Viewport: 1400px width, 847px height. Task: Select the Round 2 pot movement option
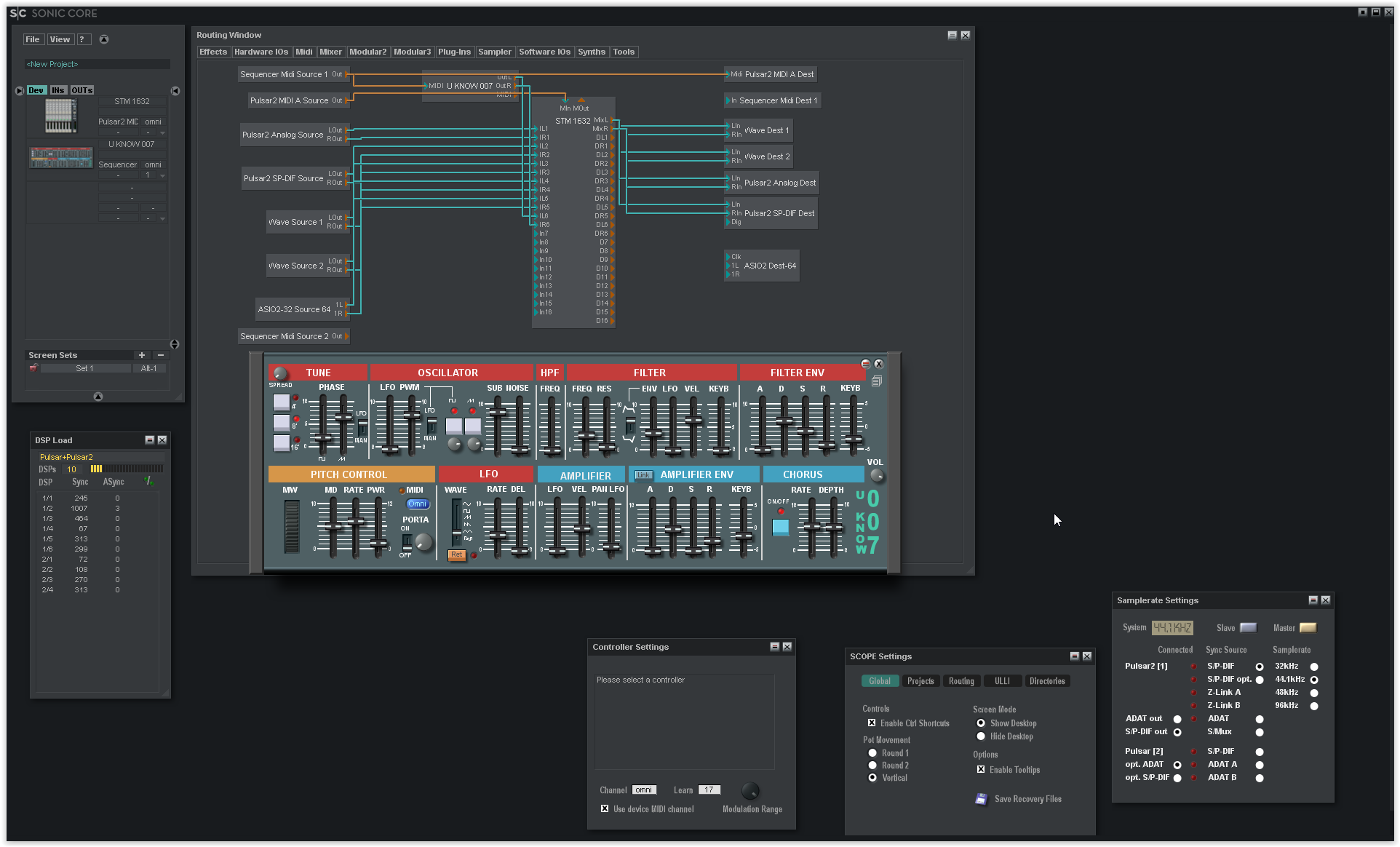click(872, 765)
